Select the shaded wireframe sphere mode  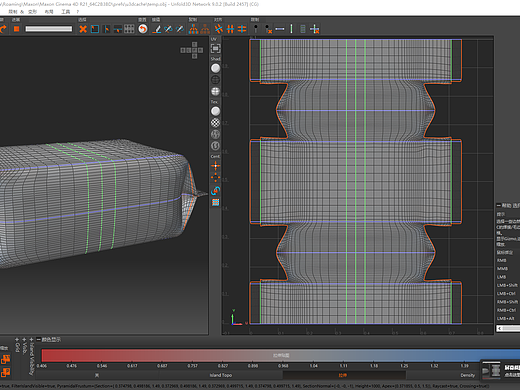coord(216,91)
